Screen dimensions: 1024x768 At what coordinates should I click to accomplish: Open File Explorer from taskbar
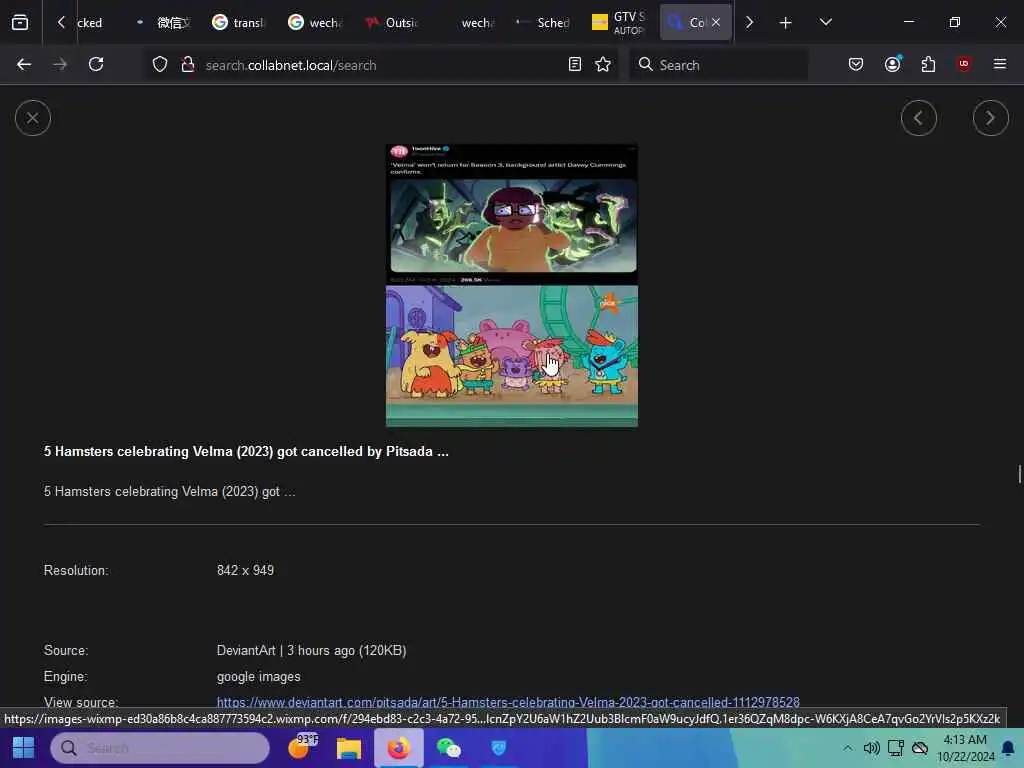[x=349, y=748]
